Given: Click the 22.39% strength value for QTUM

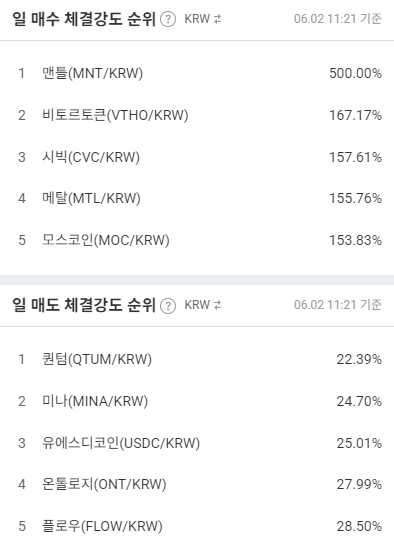Looking at the screenshot, I should (359, 359).
